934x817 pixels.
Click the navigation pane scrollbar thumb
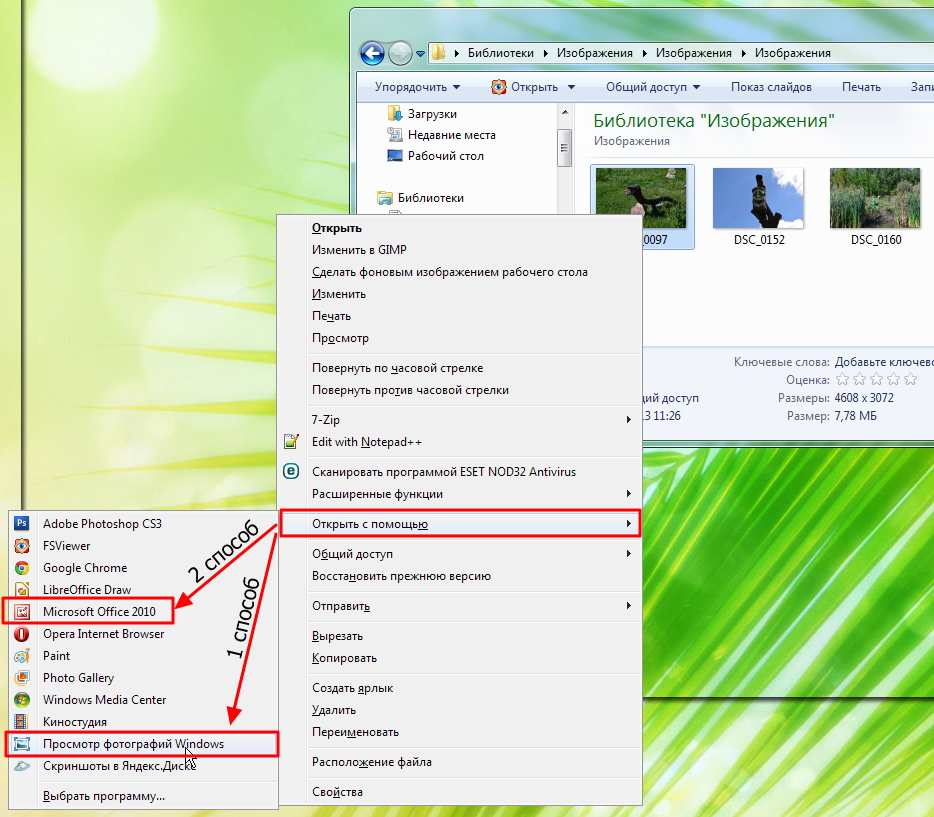(565, 148)
